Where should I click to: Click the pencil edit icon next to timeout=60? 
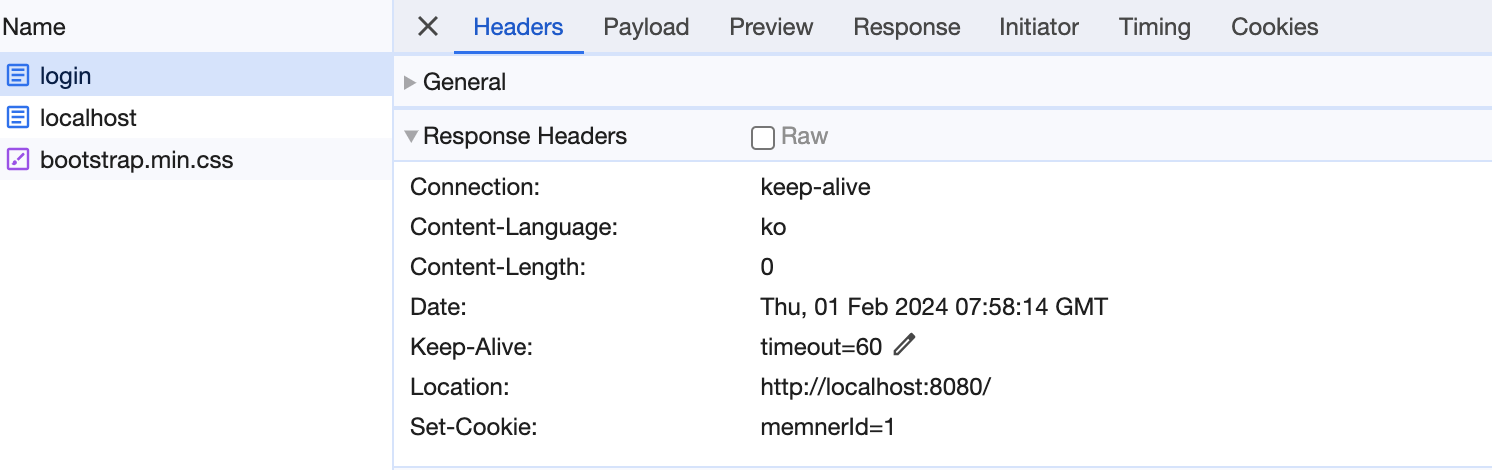coord(904,345)
